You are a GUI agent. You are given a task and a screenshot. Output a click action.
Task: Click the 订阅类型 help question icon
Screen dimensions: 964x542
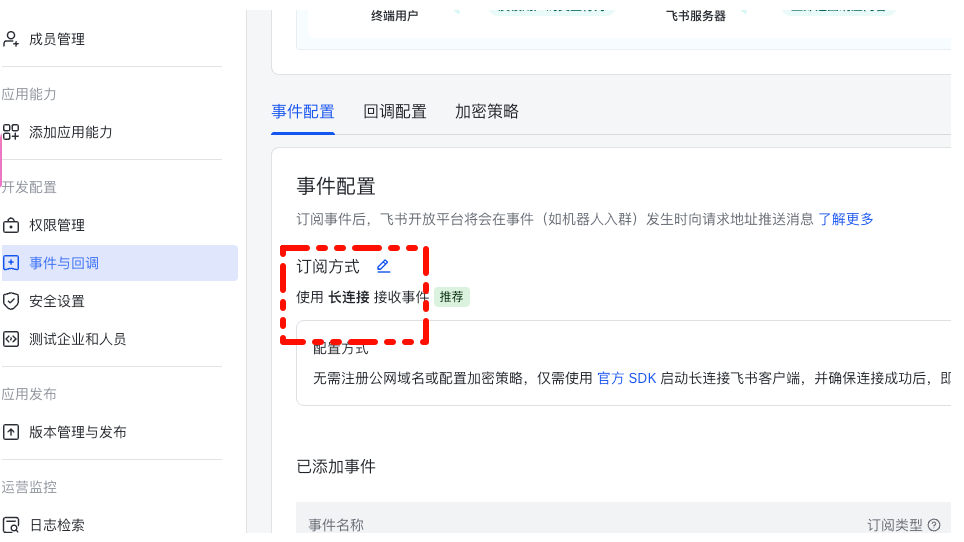(934, 525)
